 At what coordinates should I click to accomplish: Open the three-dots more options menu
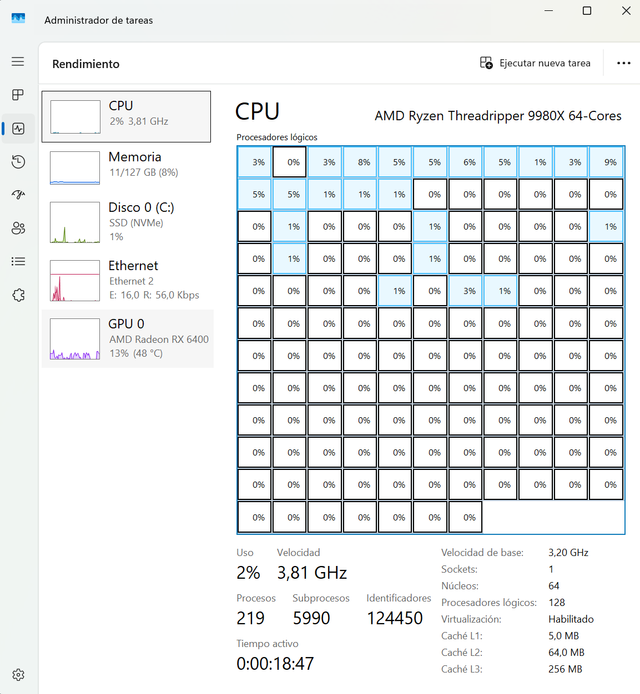click(624, 63)
